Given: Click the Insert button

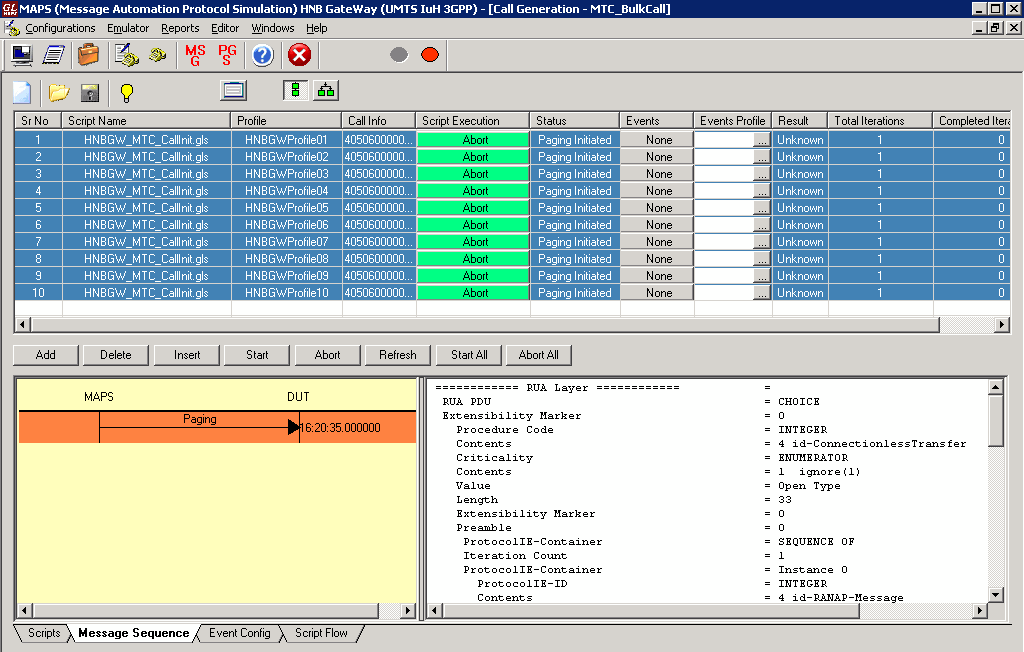Looking at the screenshot, I should click(x=187, y=355).
